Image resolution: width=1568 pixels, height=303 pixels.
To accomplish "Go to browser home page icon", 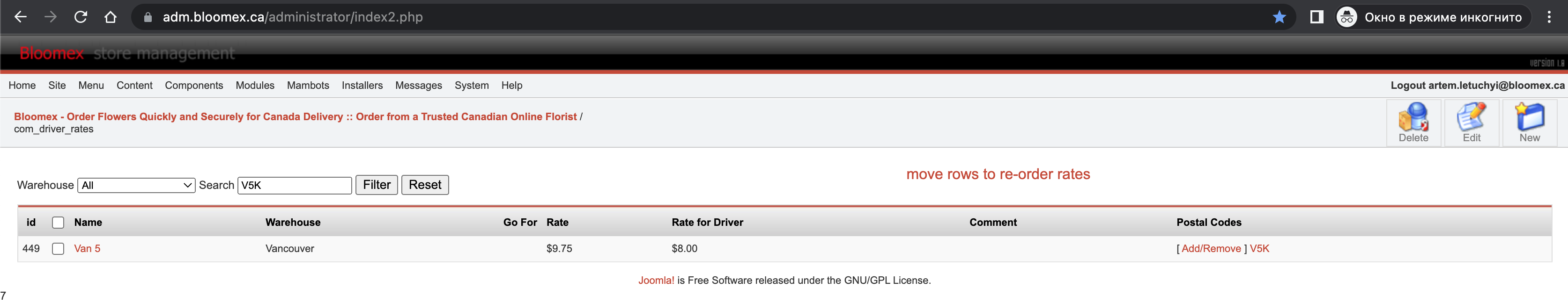I will tap(110, 17).
